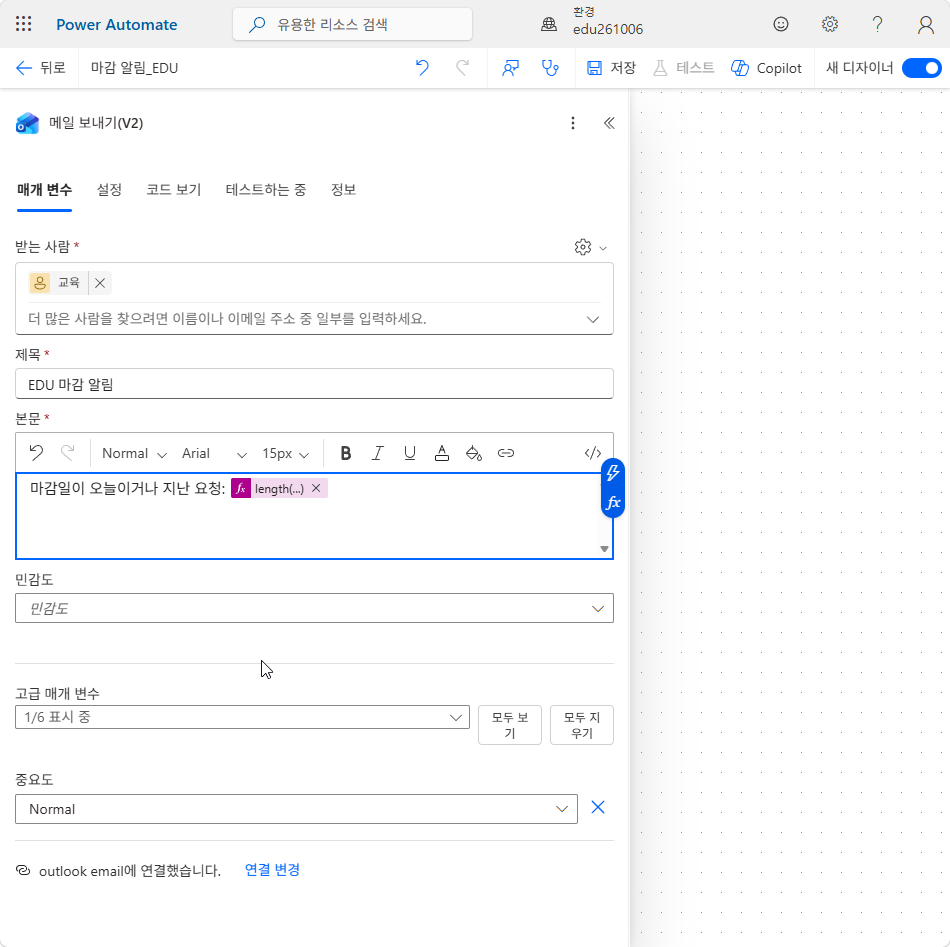Screen dimensions: 950x947
Task: Open the font color picker
Action: pos(442,453)
